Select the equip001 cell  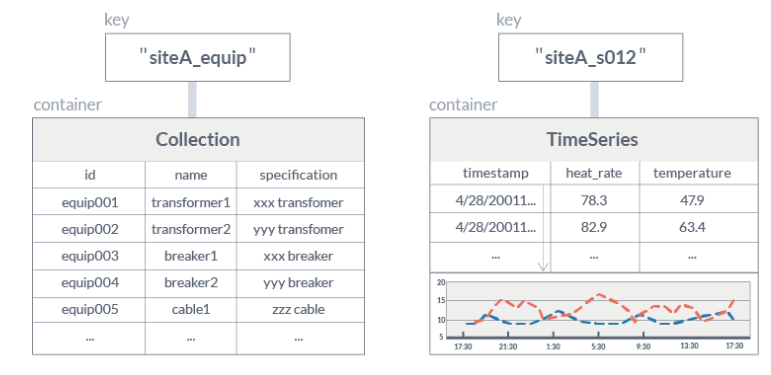click(x=89, y=202)
